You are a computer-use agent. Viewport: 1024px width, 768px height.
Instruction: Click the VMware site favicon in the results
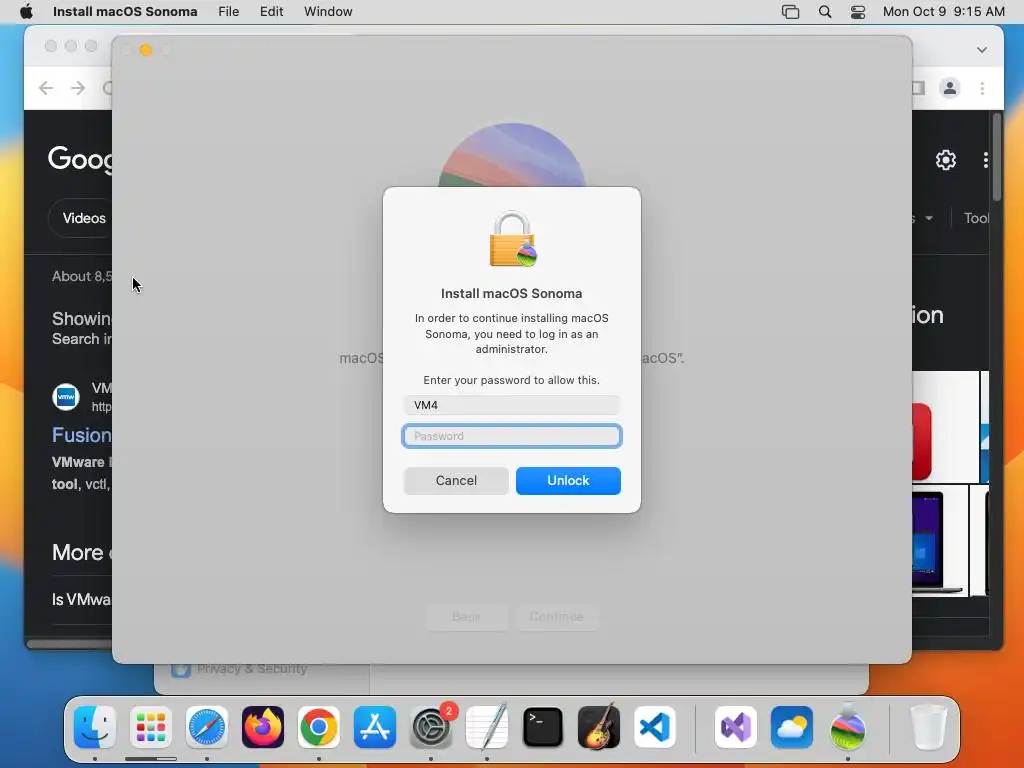click(66, 397)
